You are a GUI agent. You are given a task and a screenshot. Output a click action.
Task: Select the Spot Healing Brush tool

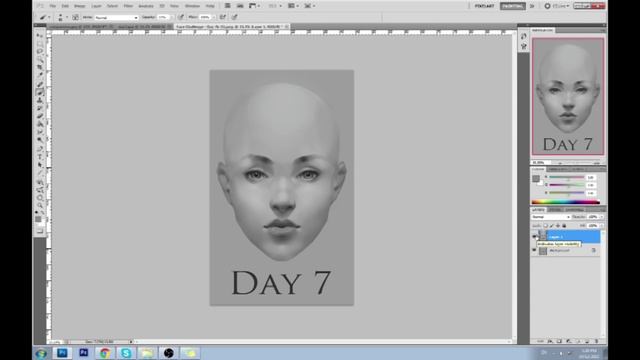point(40,84)
